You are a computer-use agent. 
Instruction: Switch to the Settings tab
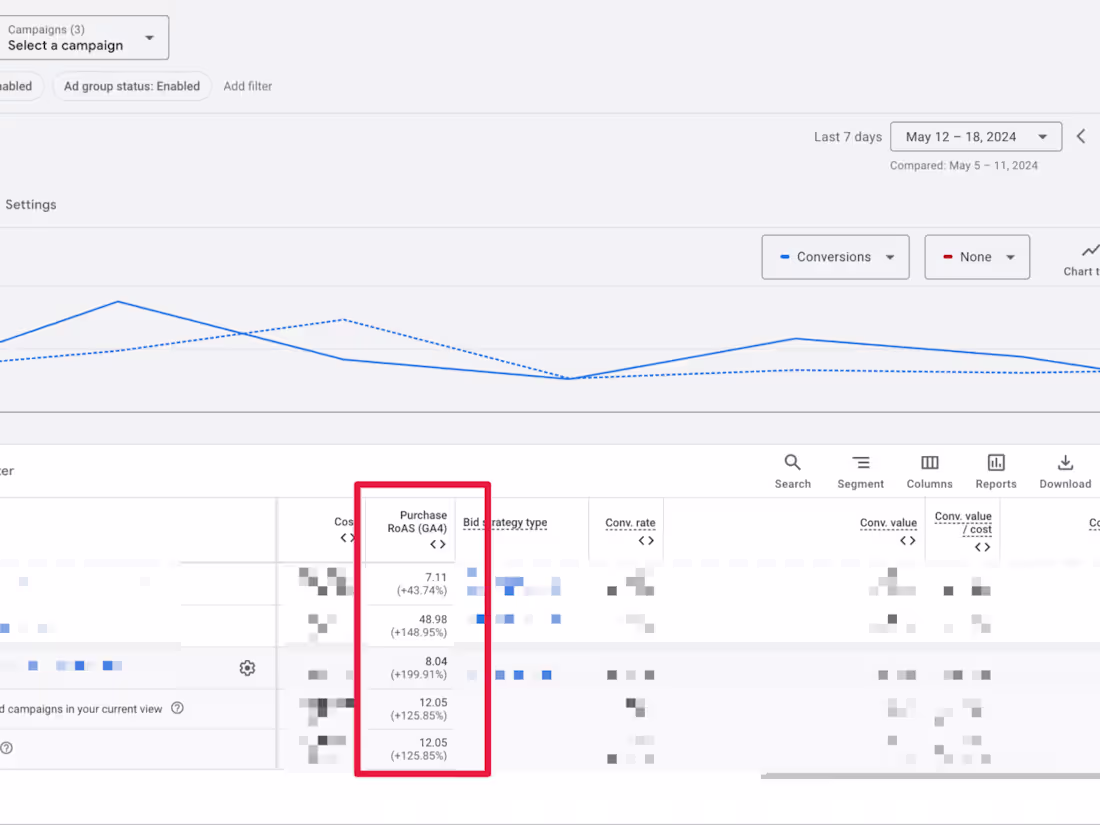[x=30, y=204]
